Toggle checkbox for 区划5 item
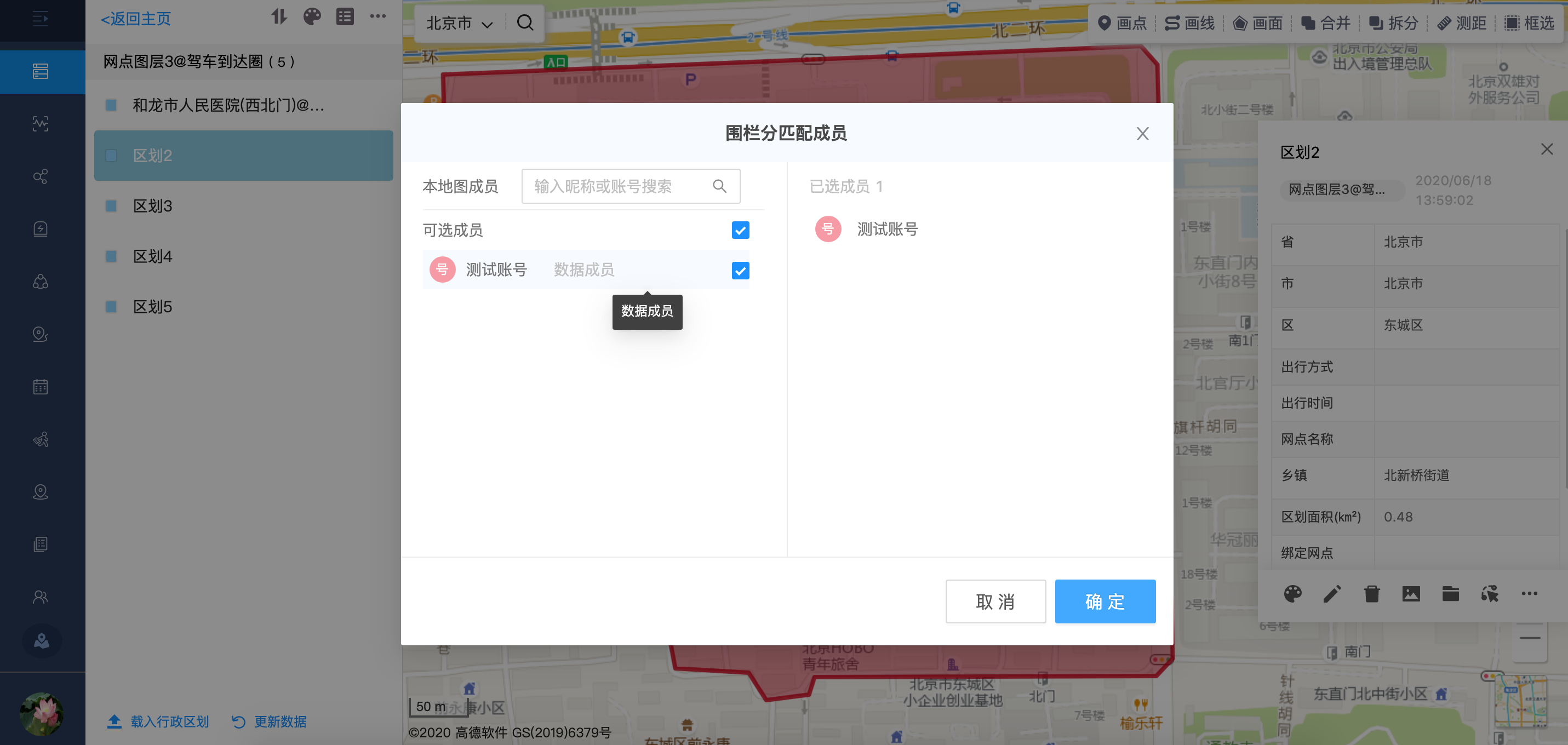 111,307
